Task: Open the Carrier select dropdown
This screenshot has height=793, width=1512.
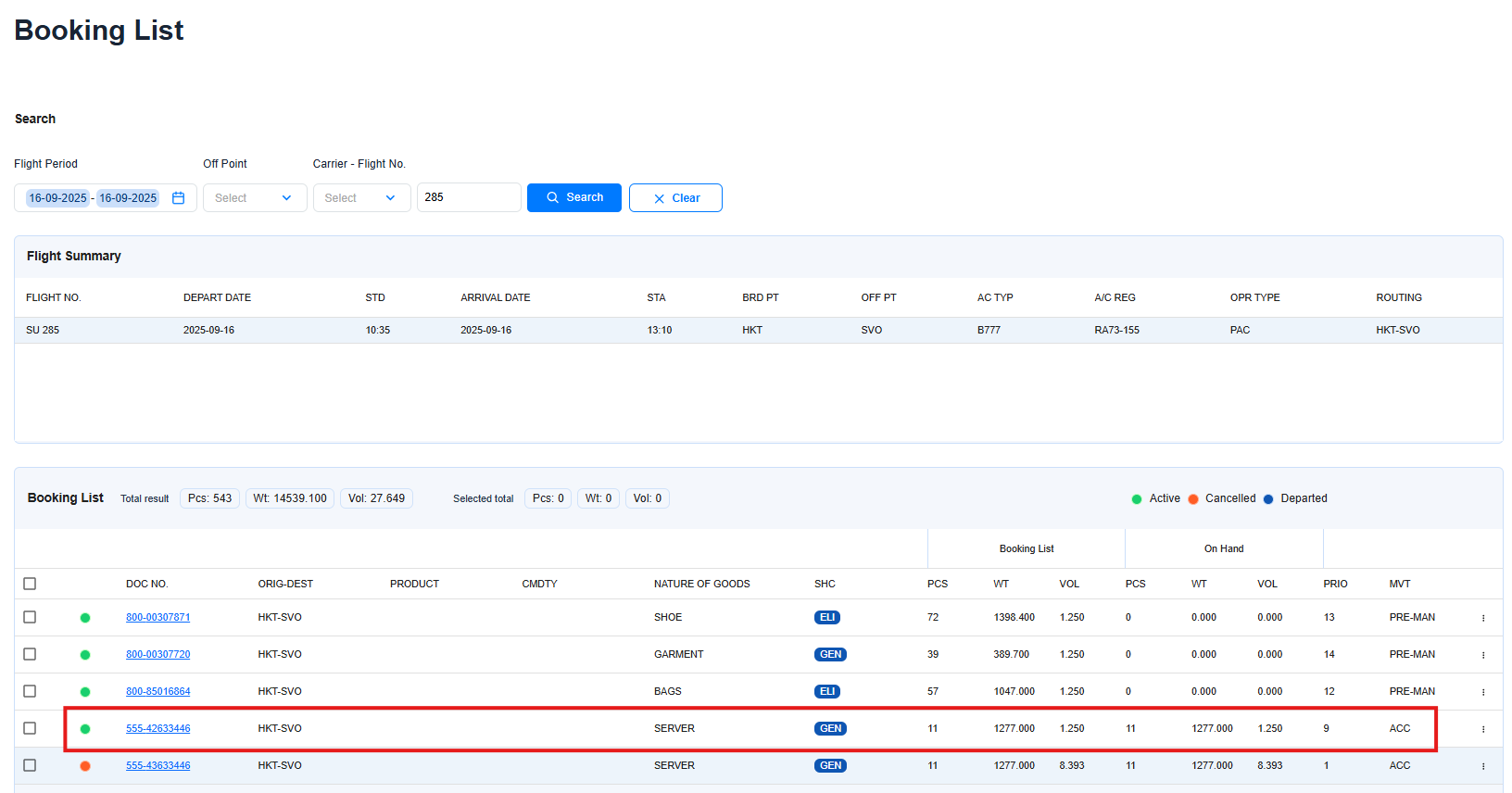Action: coord(361,198)
